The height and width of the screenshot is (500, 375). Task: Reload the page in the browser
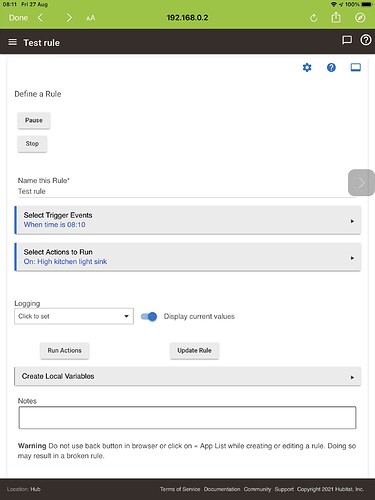point(313,18)
